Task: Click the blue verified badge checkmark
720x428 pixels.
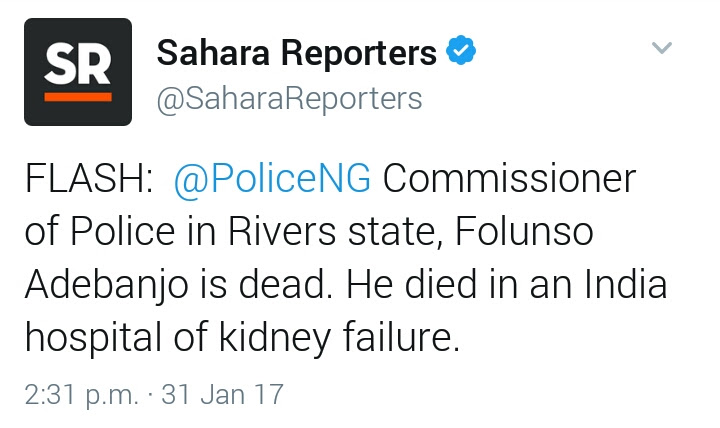Action: [461, 50]
